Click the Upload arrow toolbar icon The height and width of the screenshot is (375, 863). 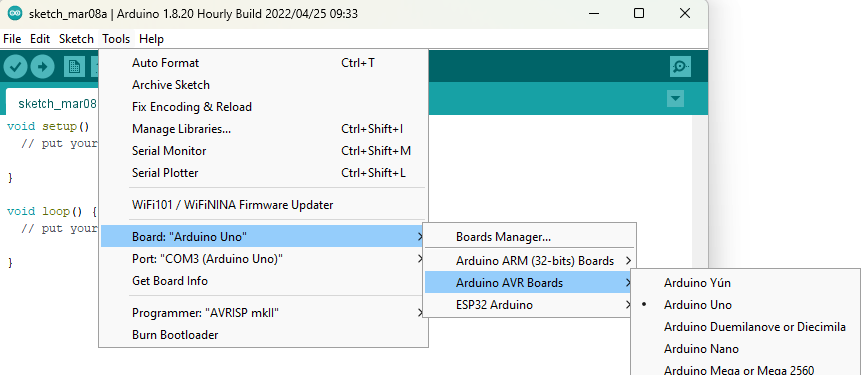coord(42,67)
